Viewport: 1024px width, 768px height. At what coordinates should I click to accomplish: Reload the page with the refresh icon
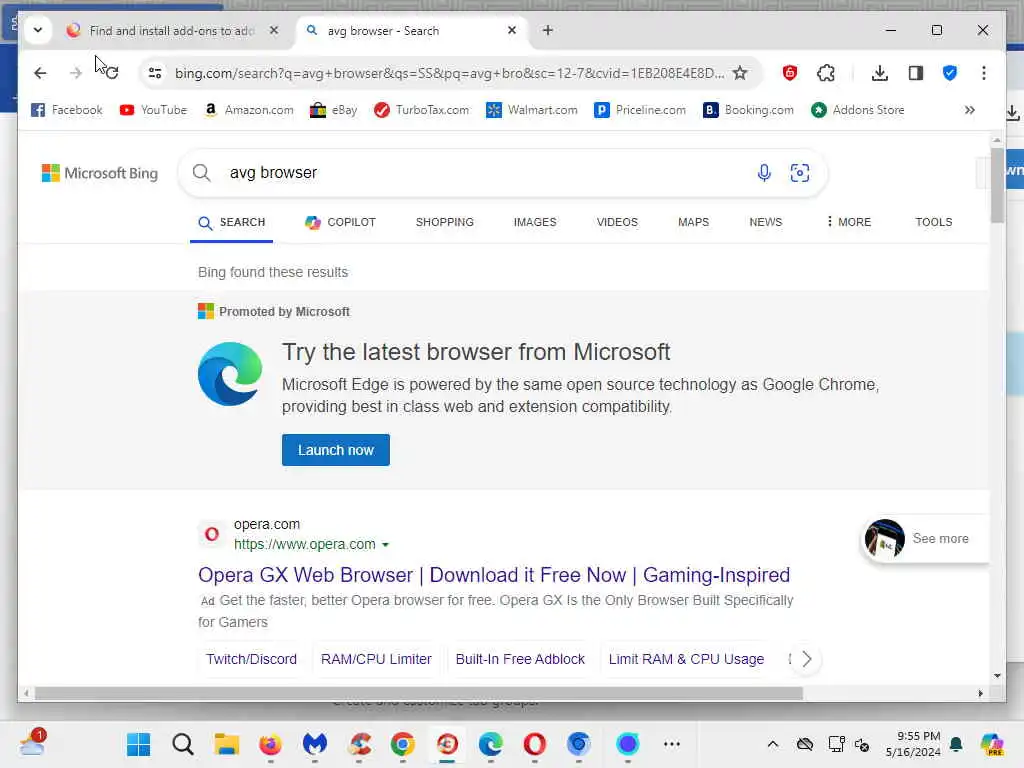click(112, 73)
